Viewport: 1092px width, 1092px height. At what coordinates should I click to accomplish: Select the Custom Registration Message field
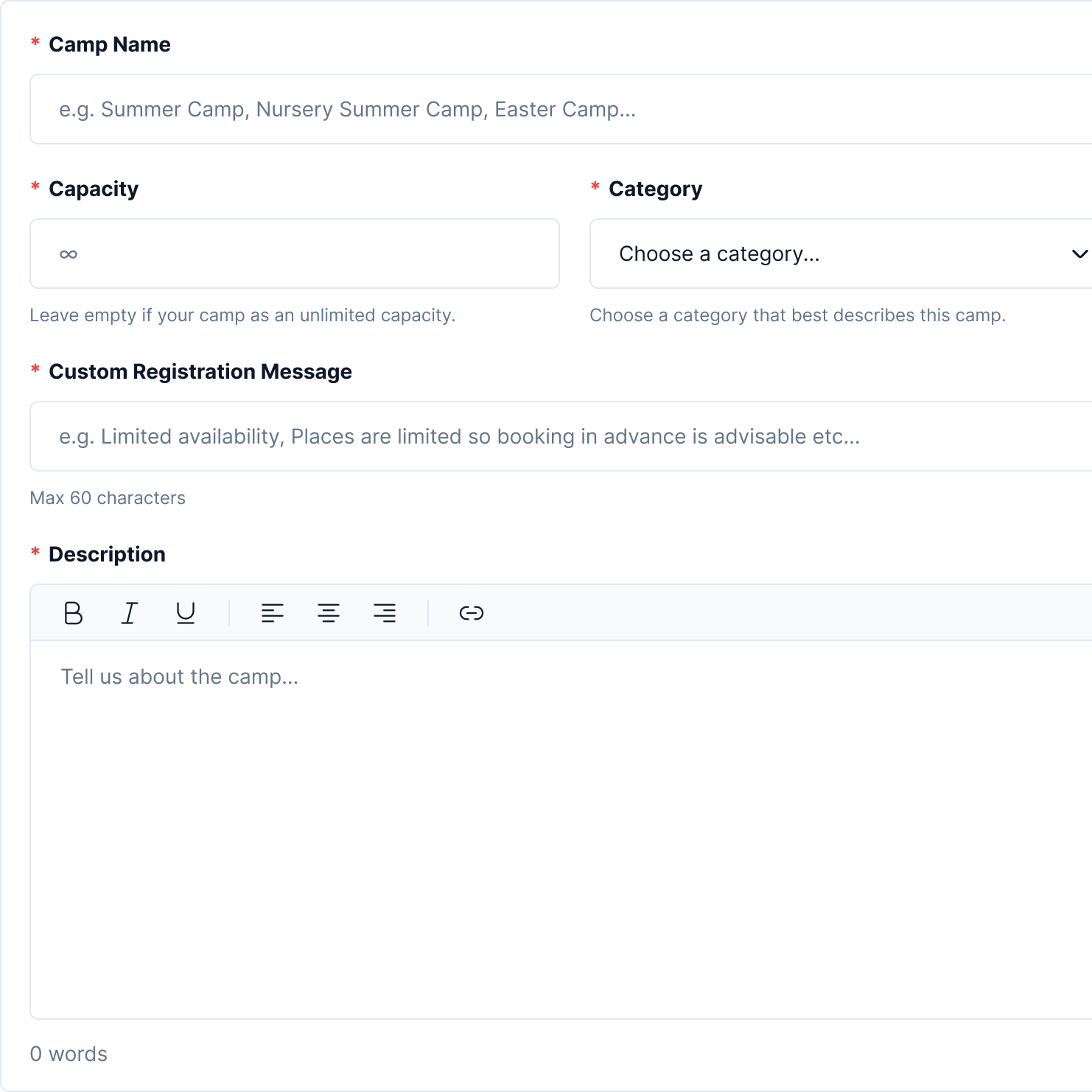(560, 436)
